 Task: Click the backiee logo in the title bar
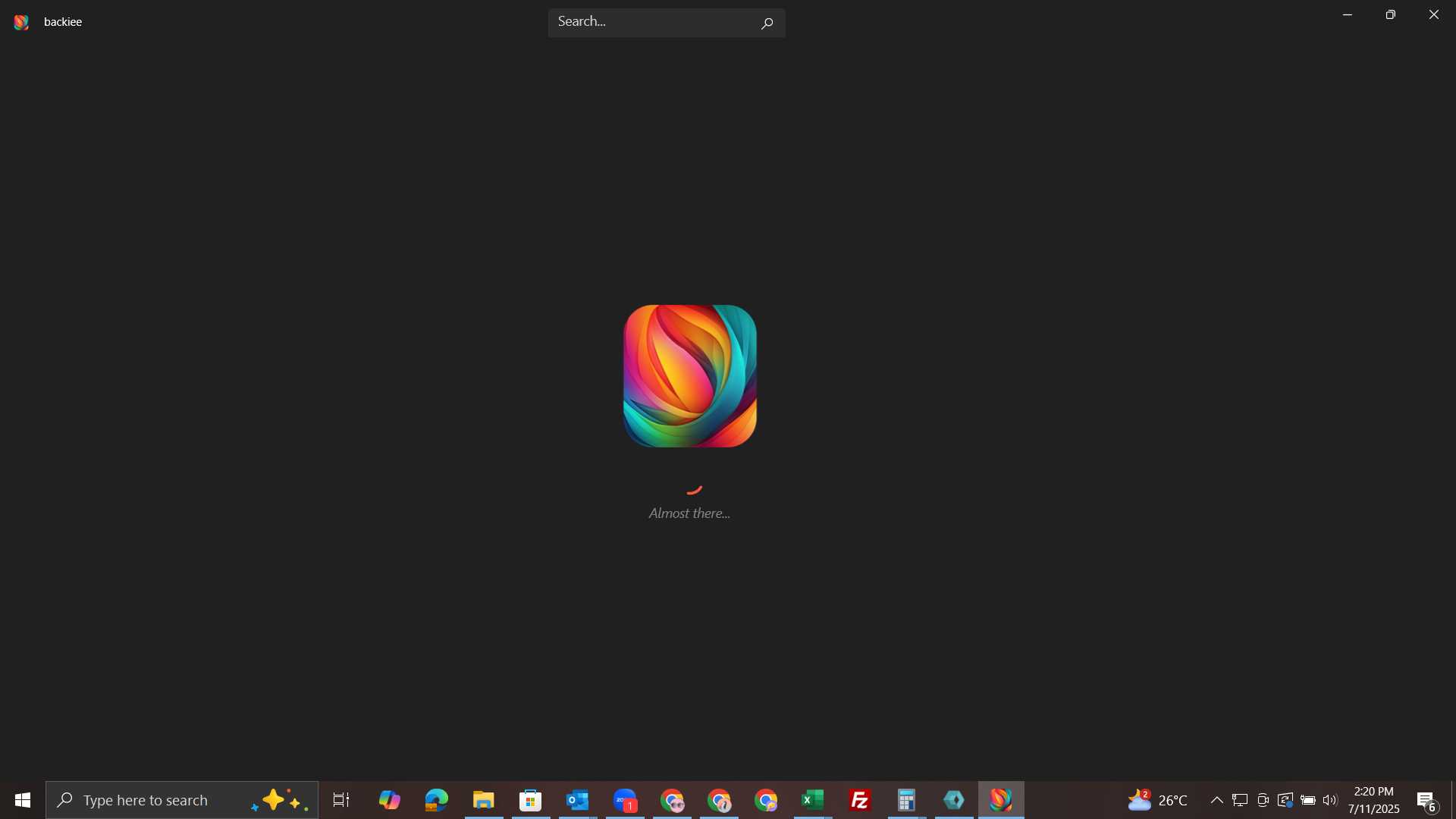point(21,22)
